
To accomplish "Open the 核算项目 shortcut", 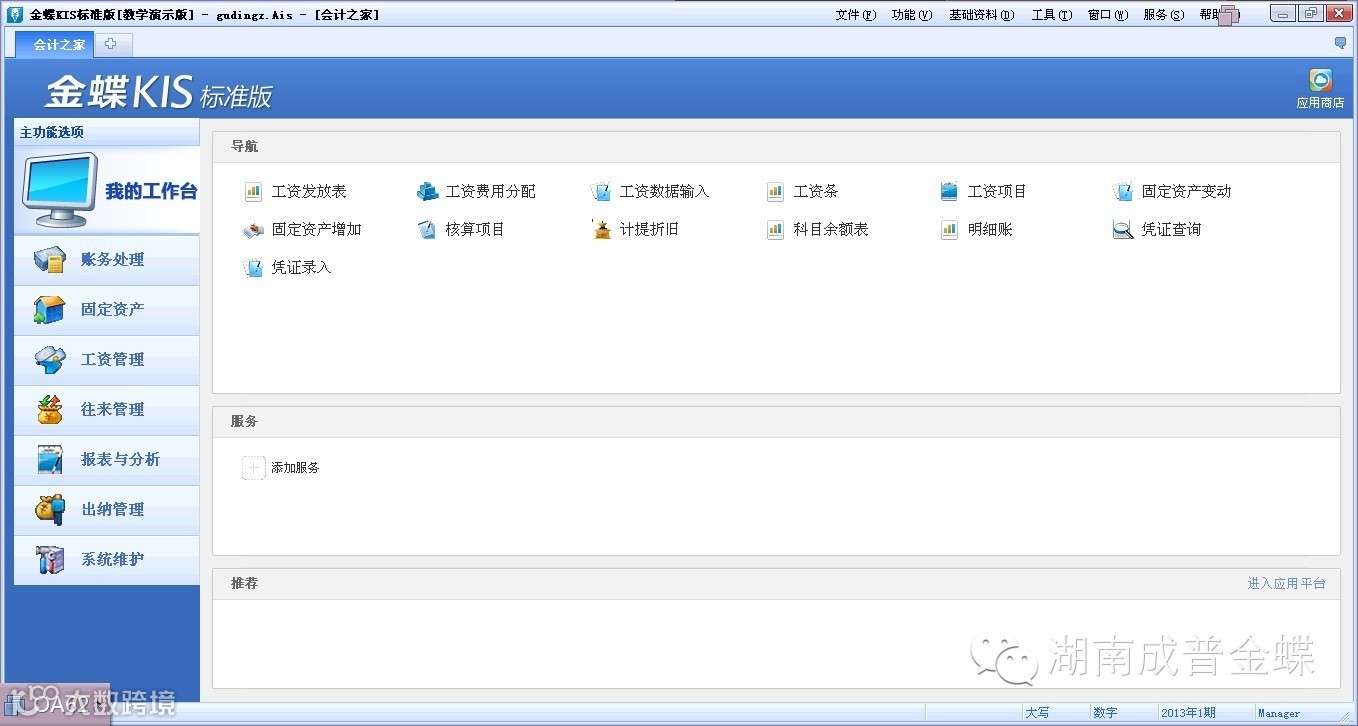I will tap(461, 229).
